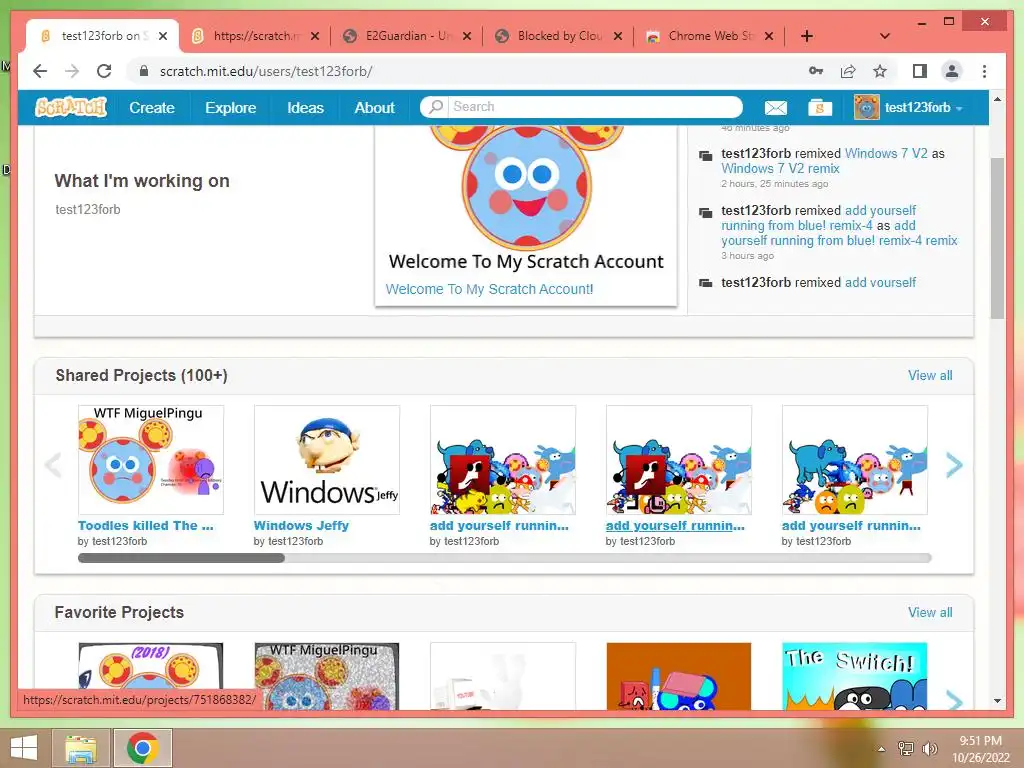Viewport: 1024px width, 768px height.
Task: Open the Windows 7 V2 project link
Action: coord(886,153)
